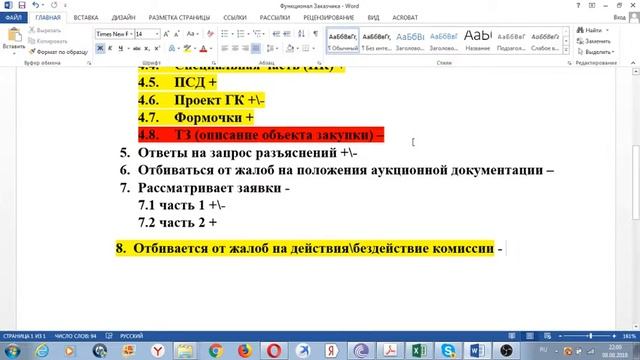The width and height of the screenshot is (640, 360).
Task: Open Google Chrome from the taskbar
Action: pyautogui.click(x=216, y=351)
